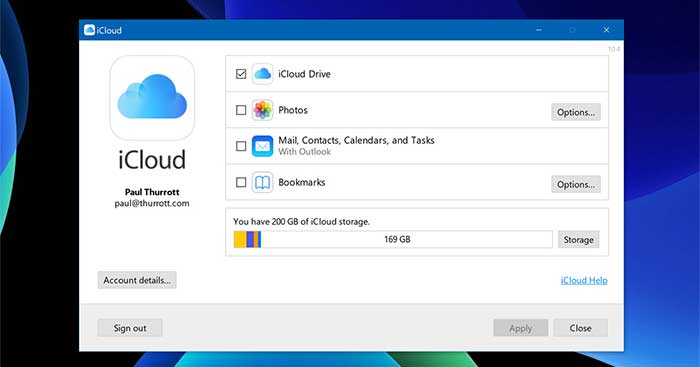Click the iCloud title bar icon

click(x=89, y=30)
